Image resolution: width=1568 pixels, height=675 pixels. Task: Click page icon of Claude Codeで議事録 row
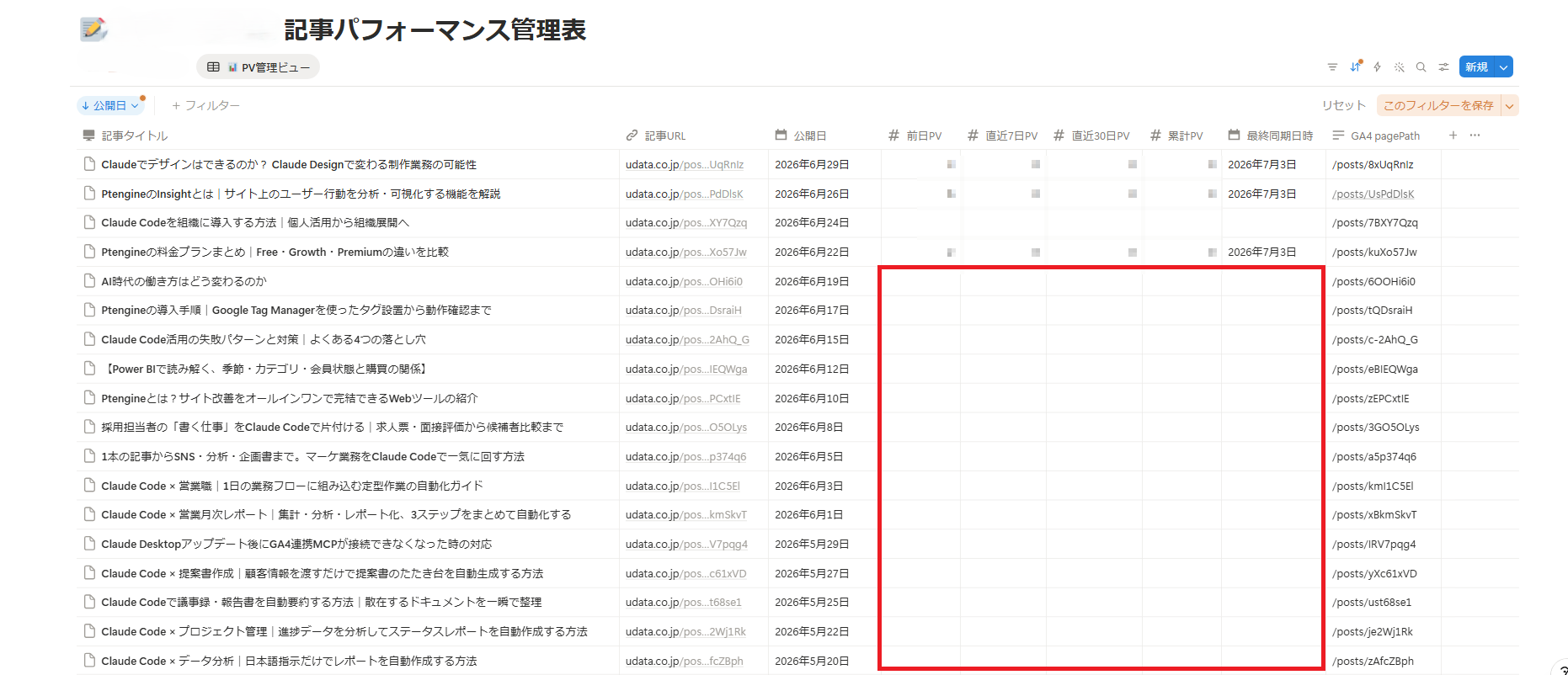(x=89, y=602)
